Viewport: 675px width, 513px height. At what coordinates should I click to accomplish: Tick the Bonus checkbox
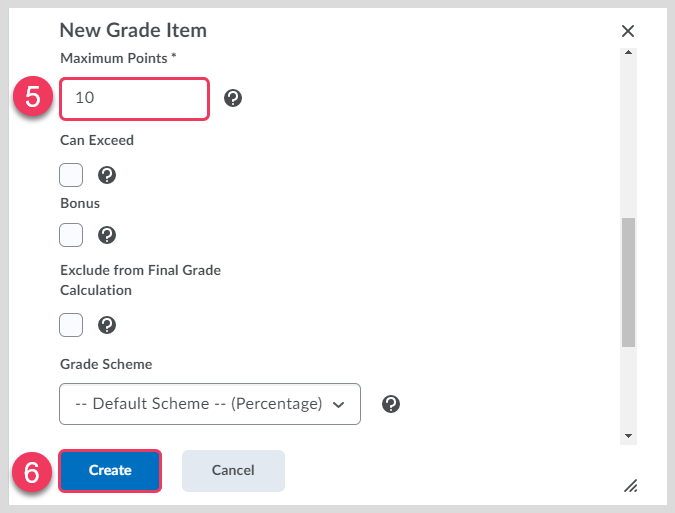pyautogui.click(x=71, y=235)
